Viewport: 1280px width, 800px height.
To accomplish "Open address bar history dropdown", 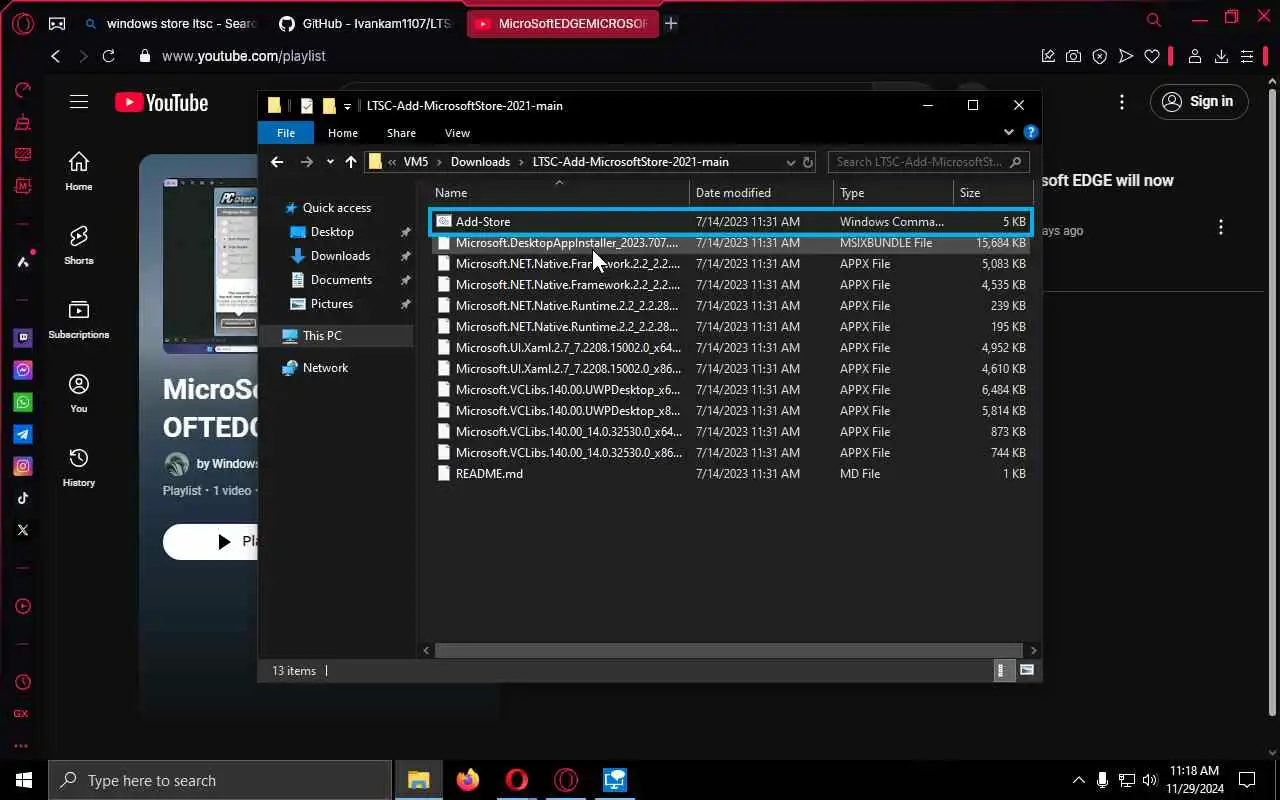I will [x=790, y=162].
